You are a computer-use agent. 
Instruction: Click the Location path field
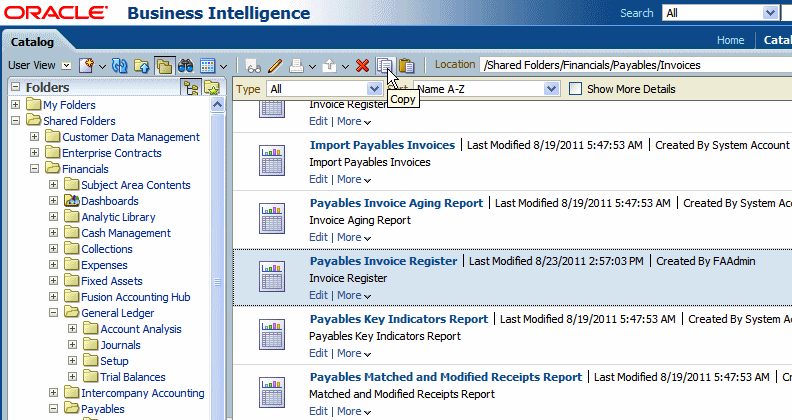(636, 65)
